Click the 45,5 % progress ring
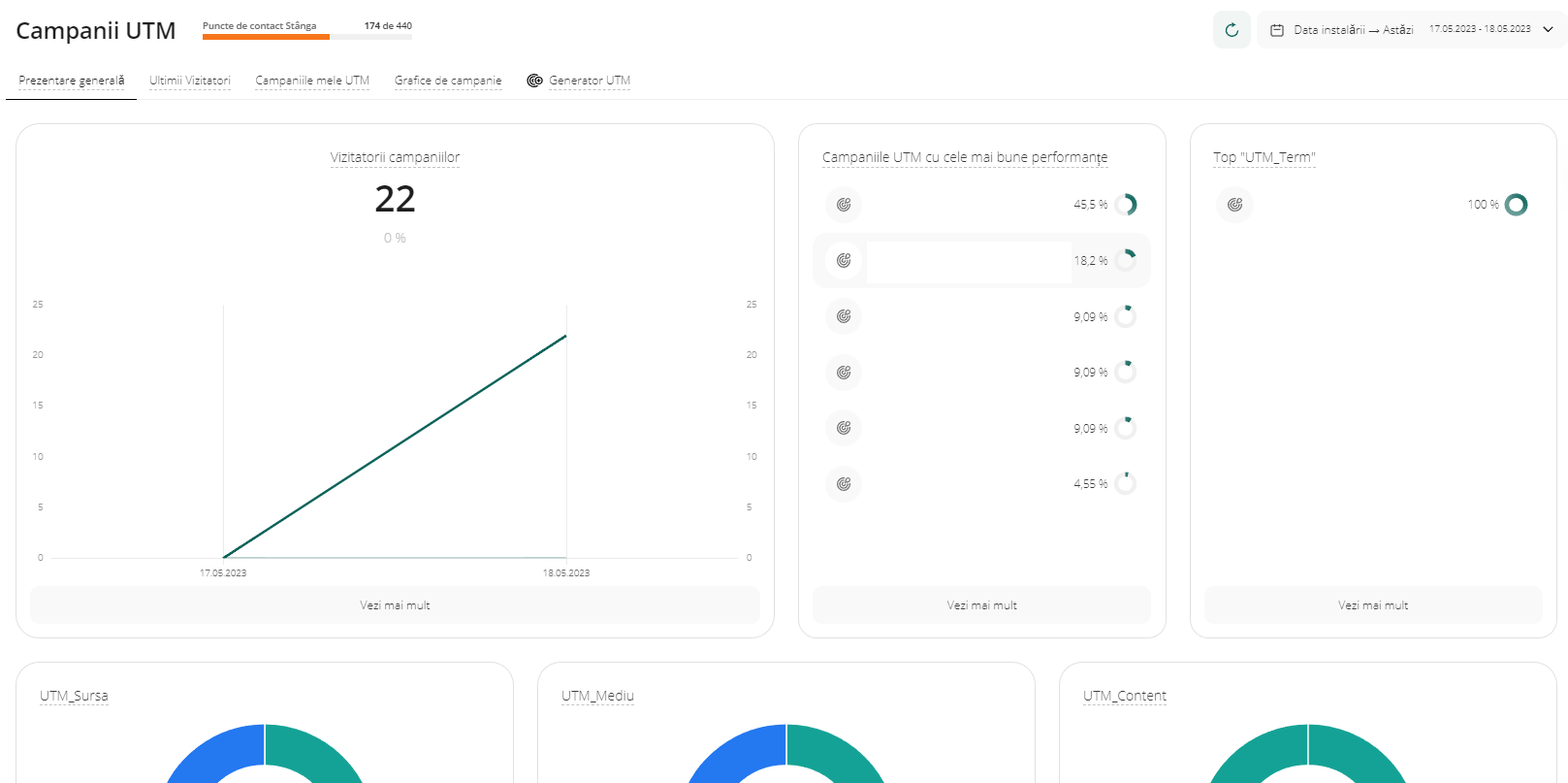The height and width of the screenshot is (783, 1568). (1125, 205)
